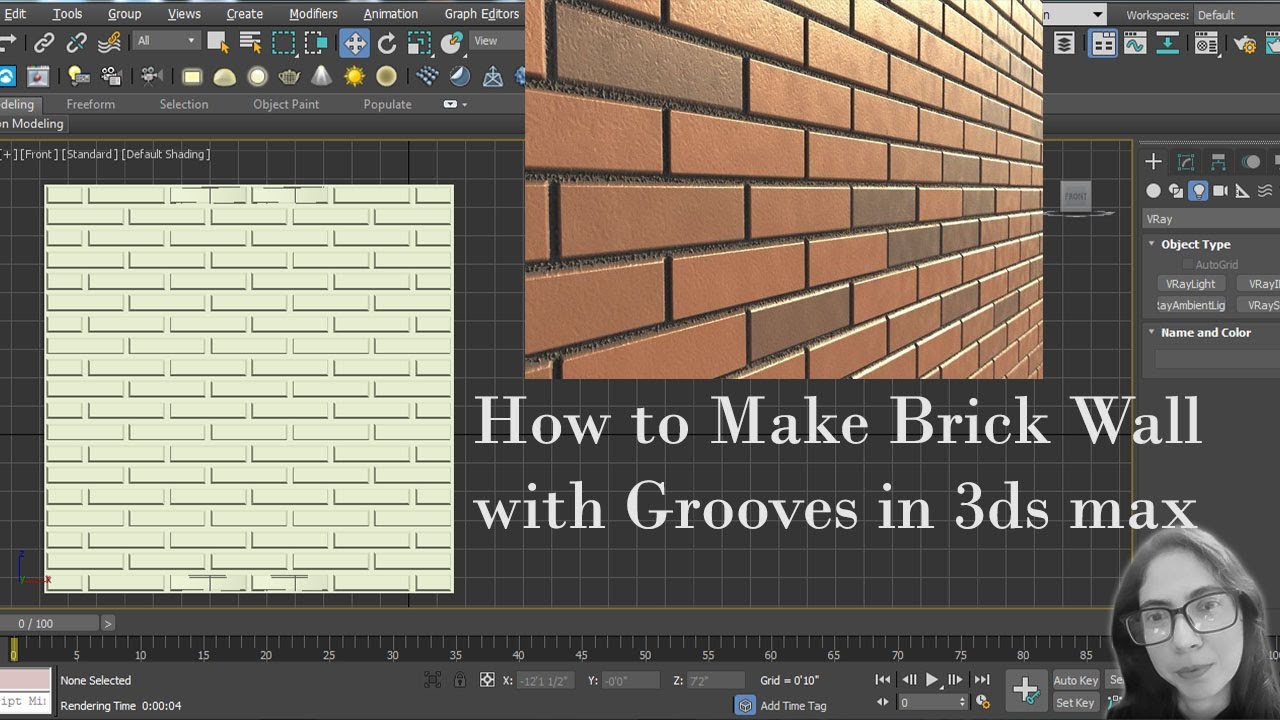Click the teapot render icon in toolbar

[x=289, y=77]
